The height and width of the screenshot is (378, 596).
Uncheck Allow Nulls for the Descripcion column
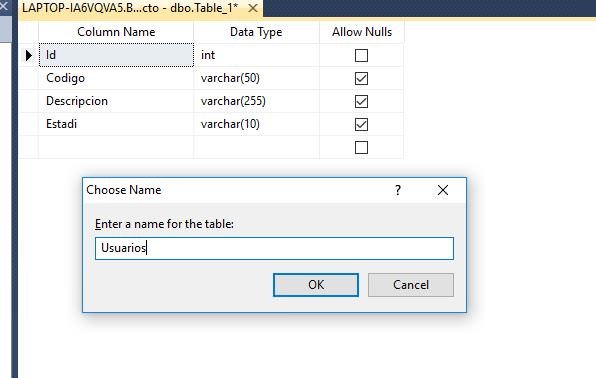point(361,102)
